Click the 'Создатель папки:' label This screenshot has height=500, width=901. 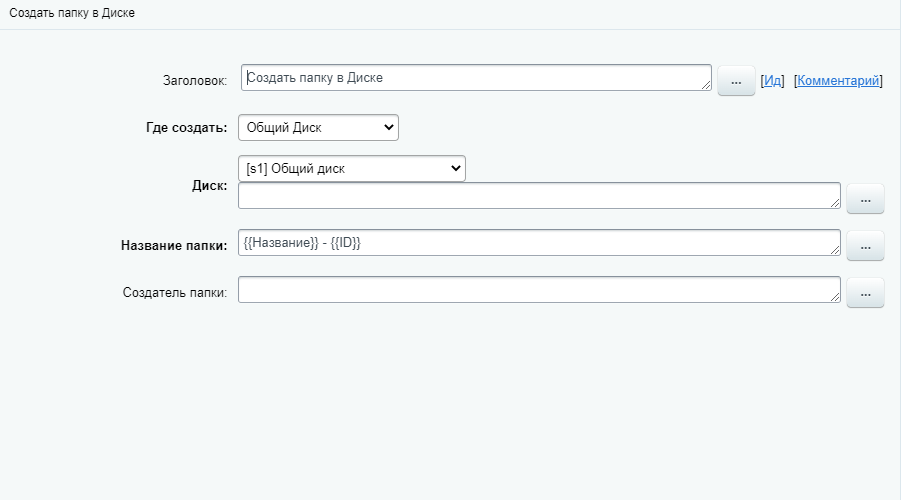(x=175, y=292)
